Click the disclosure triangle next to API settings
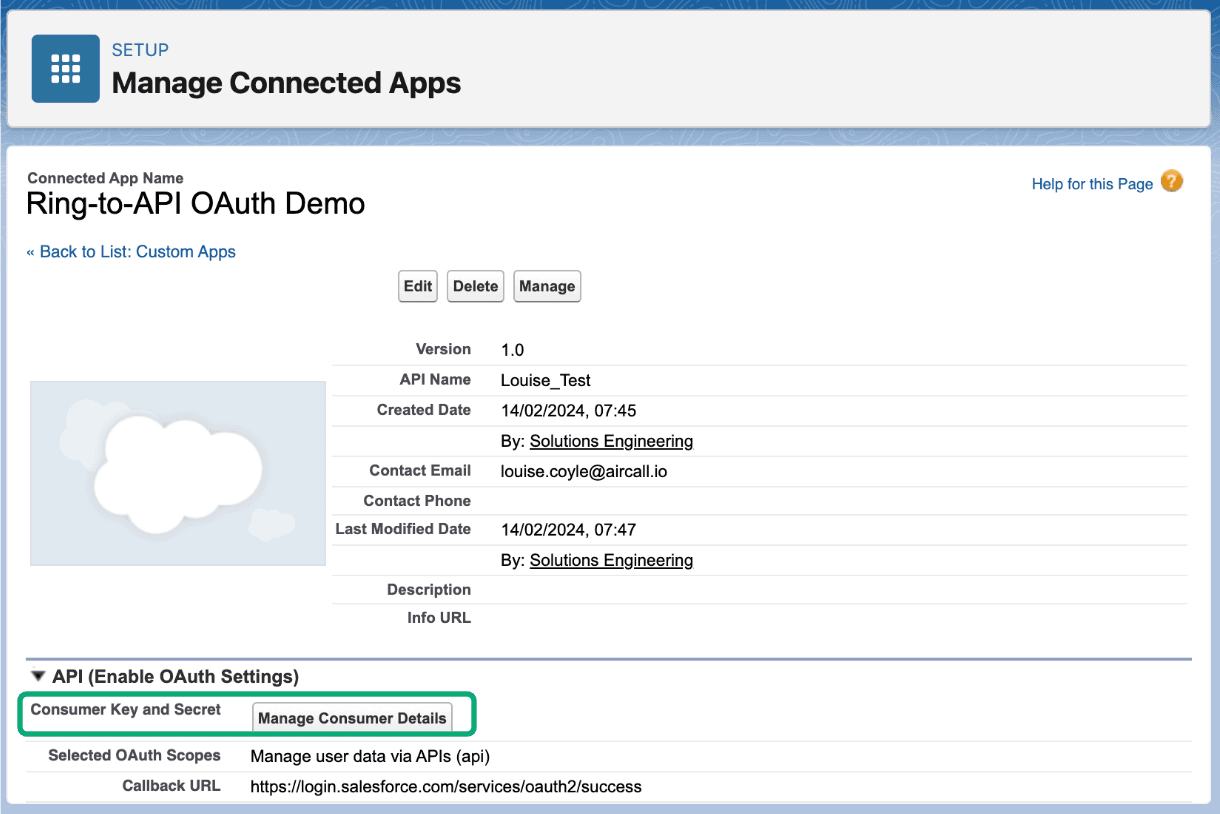1220x814 pixels. 37,676
